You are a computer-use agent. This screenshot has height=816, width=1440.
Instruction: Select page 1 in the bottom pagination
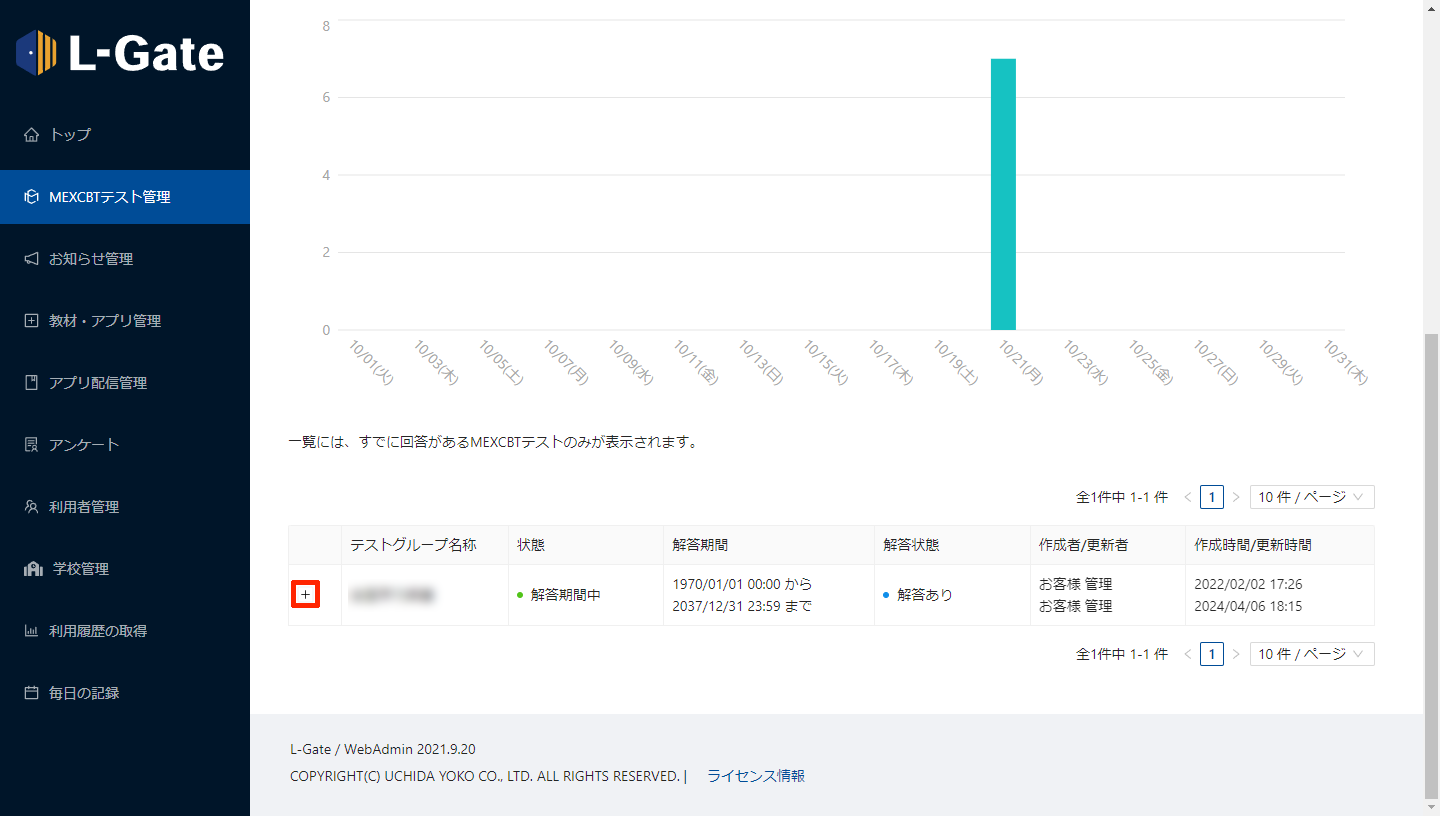point(1211,654)
